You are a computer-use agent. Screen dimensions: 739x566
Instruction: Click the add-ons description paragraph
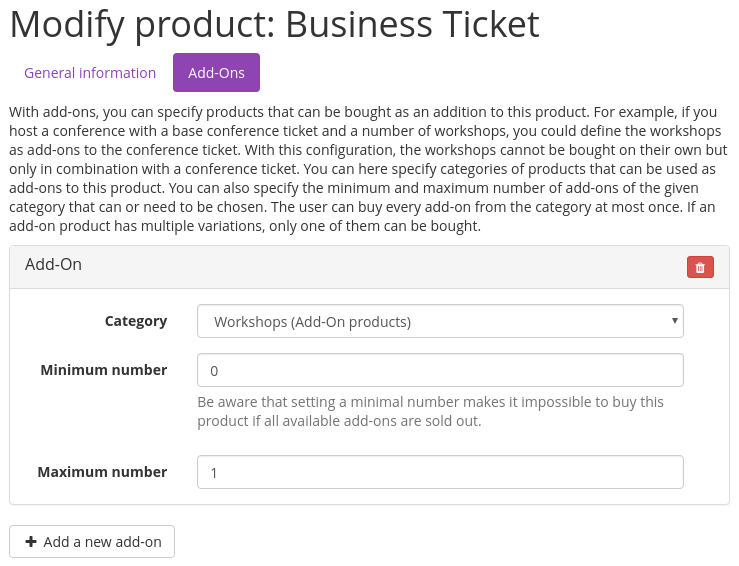coord(368,170)
